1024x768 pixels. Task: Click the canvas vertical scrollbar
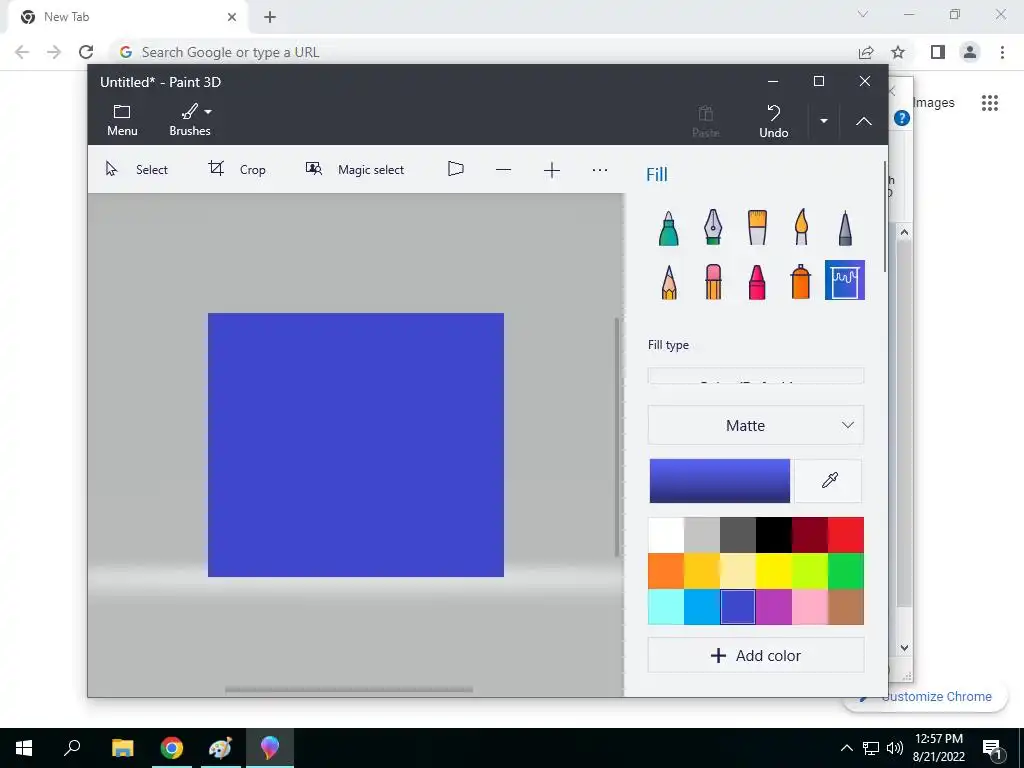(x=616, y=437)
